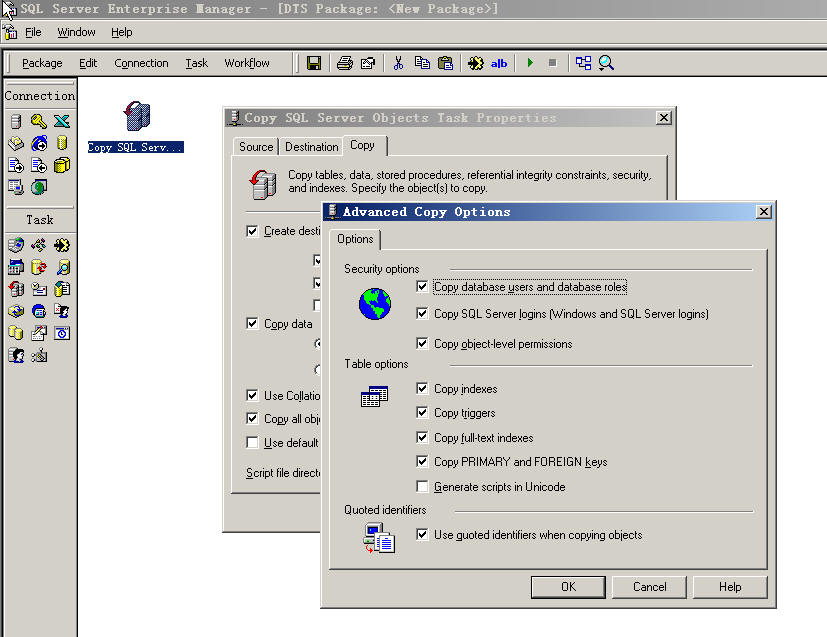This screenshot has width=827, height=637.
Task: Uncheck the Copy indexes option
Action: [422, 389]
